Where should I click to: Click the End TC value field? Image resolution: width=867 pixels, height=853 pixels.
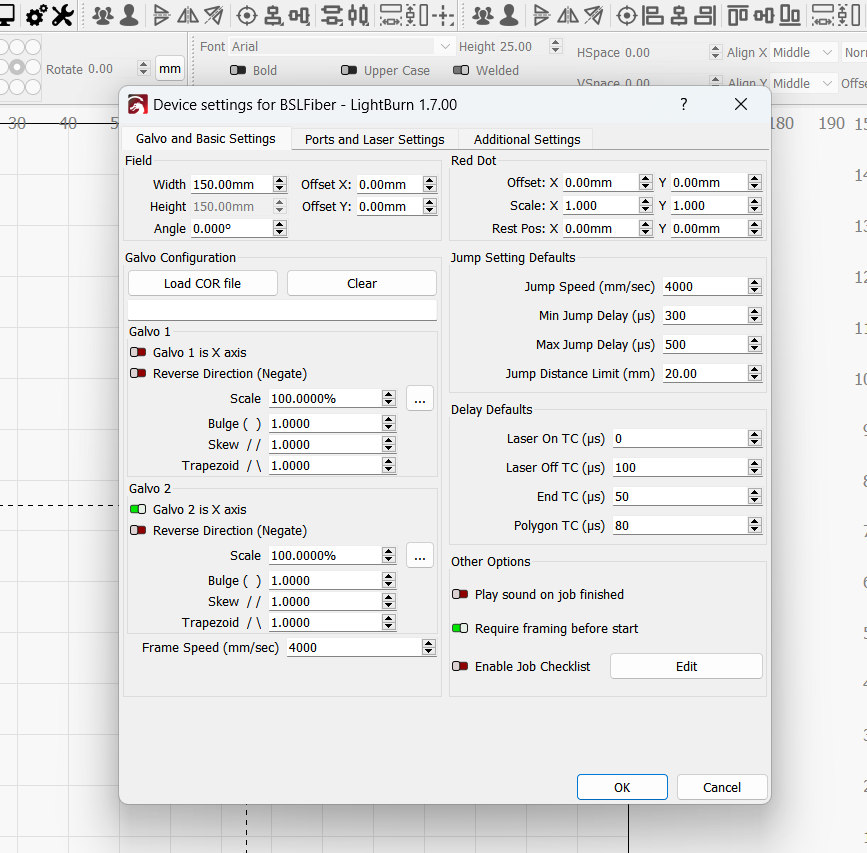(x=681, y=496)
